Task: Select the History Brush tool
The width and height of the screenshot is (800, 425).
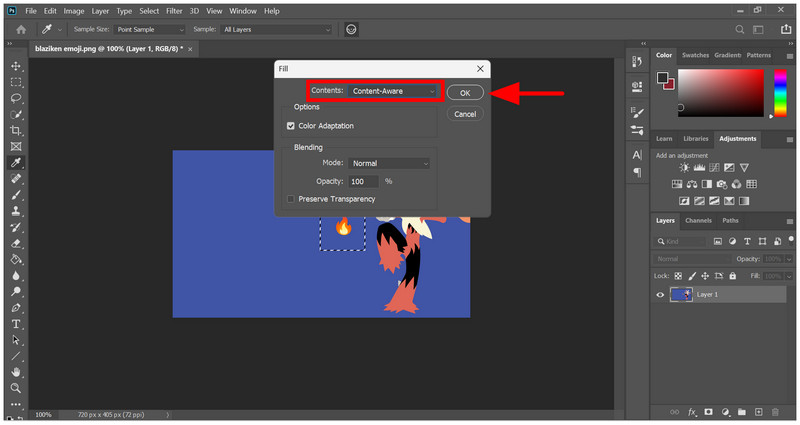Action: point(16,227)
